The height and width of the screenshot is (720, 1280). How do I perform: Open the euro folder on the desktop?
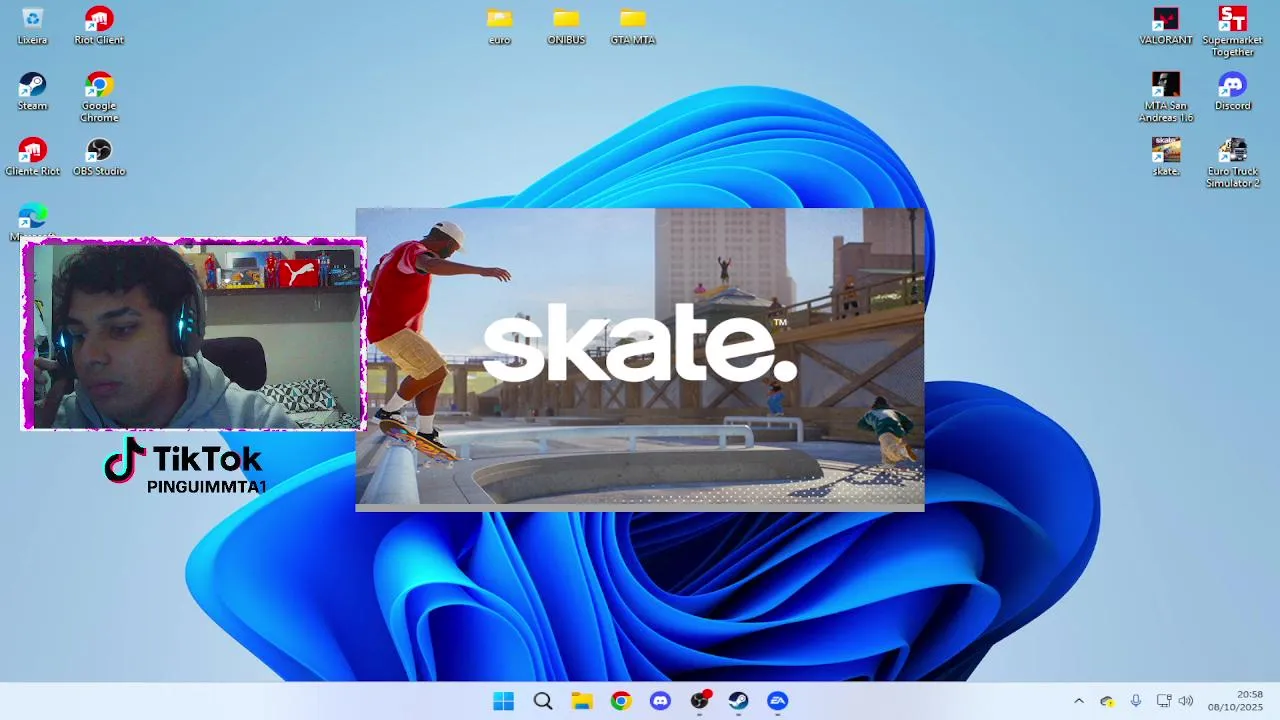point(499,26)
